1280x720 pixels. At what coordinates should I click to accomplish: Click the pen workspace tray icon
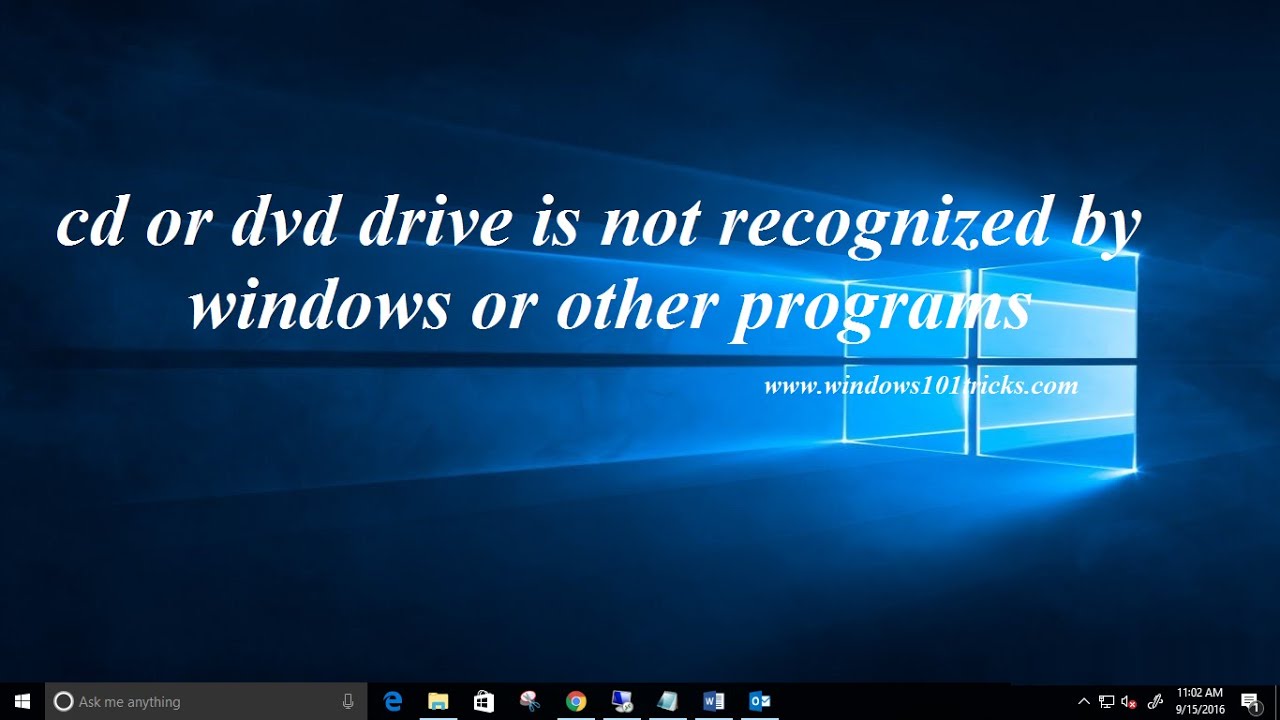(1155, 702)
